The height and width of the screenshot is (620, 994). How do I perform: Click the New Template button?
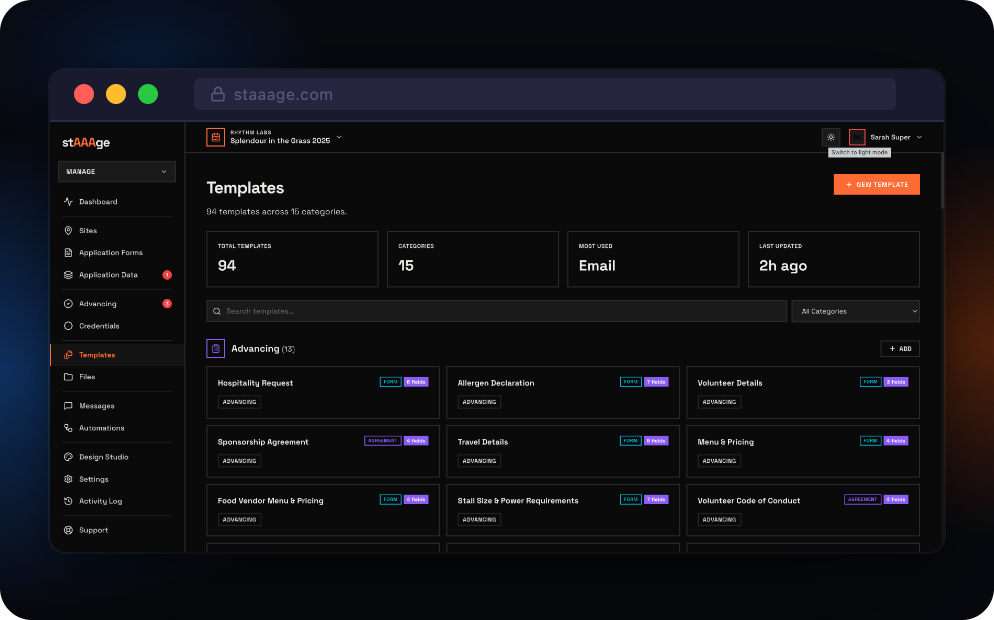click(876, 185)
